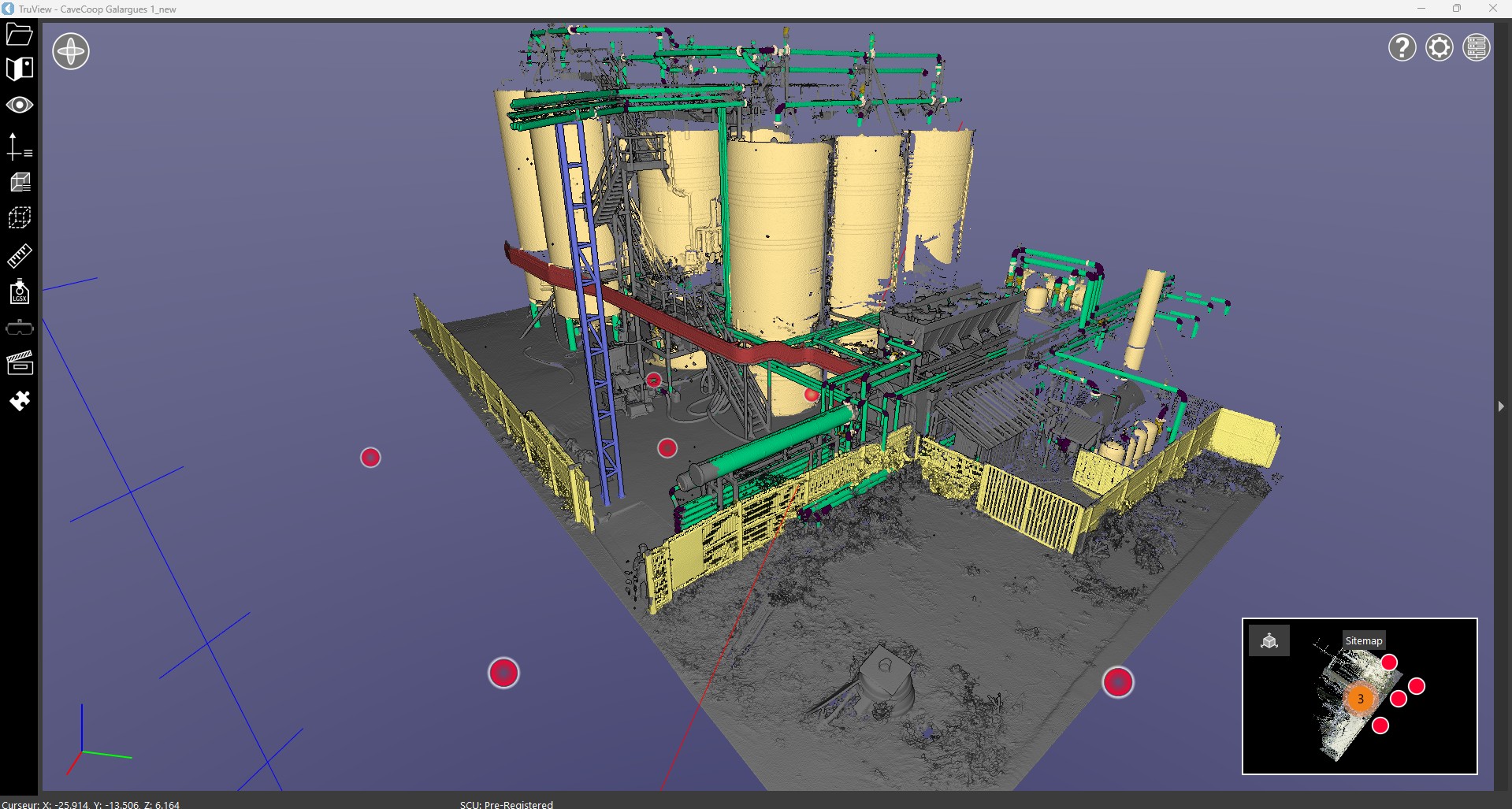The image size is (1512, 809).
Task: Select marker 3 on the Sitemap
Action: [1361, 698]
